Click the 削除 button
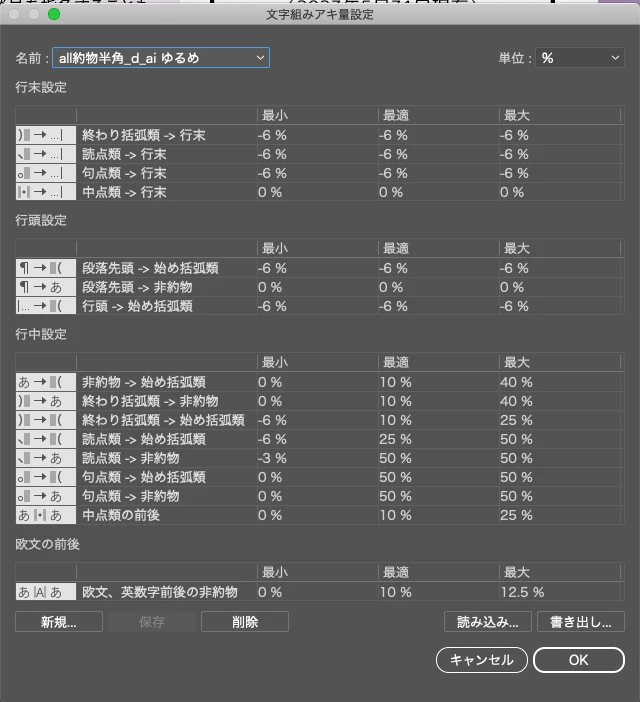The width and height of the screenshot is (640, 702). 245,622
